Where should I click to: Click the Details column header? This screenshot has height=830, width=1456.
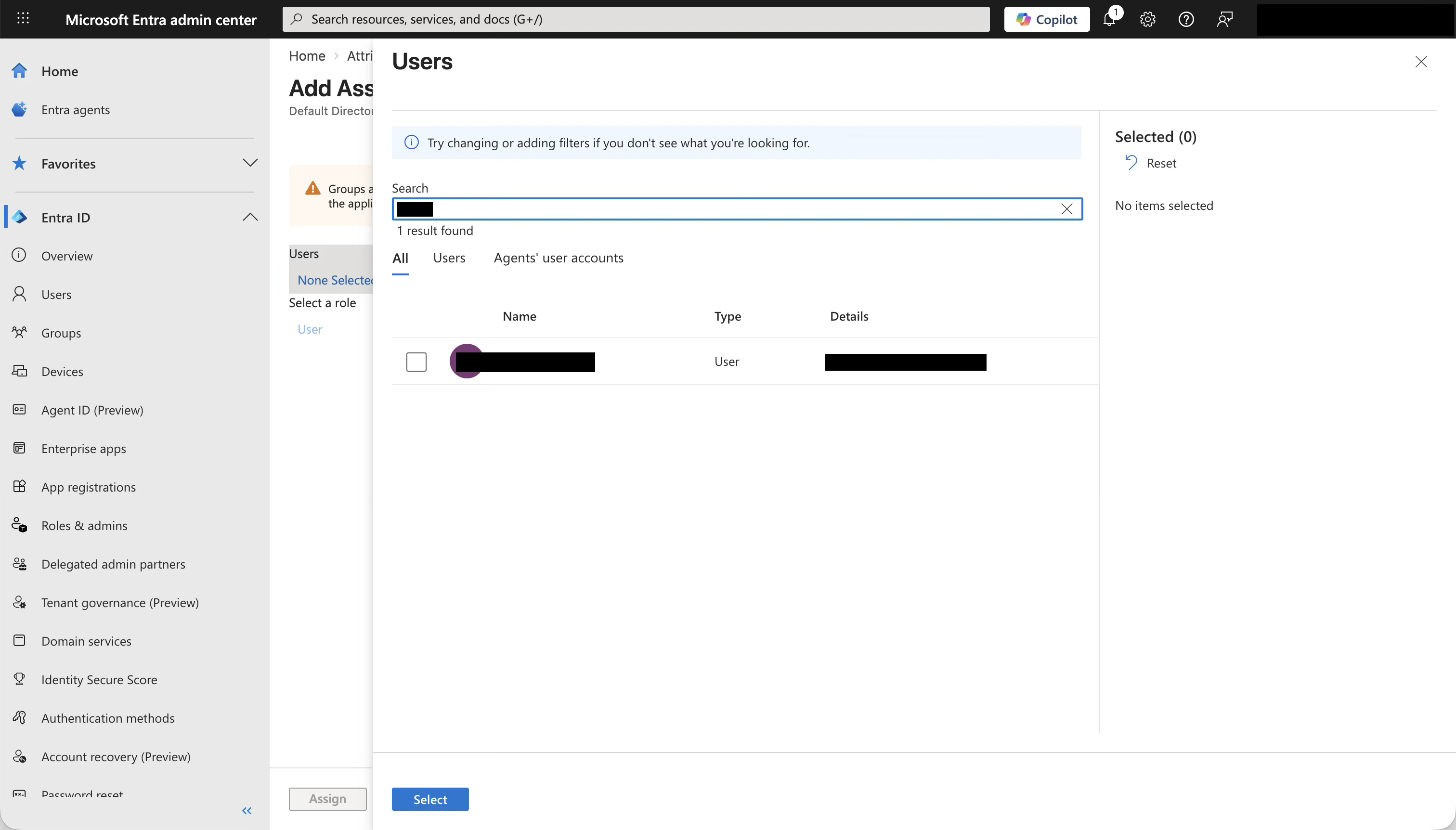coord(849,316)
